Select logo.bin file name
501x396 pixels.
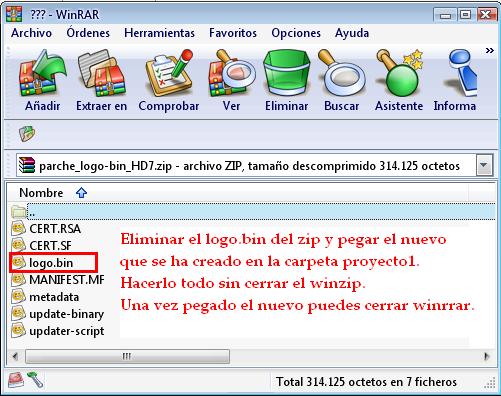click(x=51, y=263)
